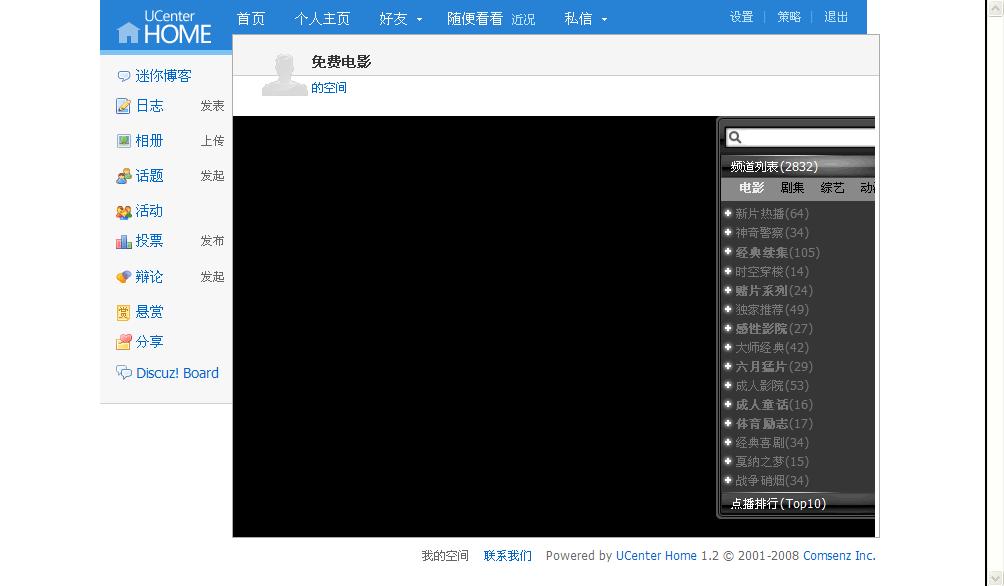Open the 私信 dropdown arrow
The height and width of the screenshot is (586, 1004).
(604, 20)
